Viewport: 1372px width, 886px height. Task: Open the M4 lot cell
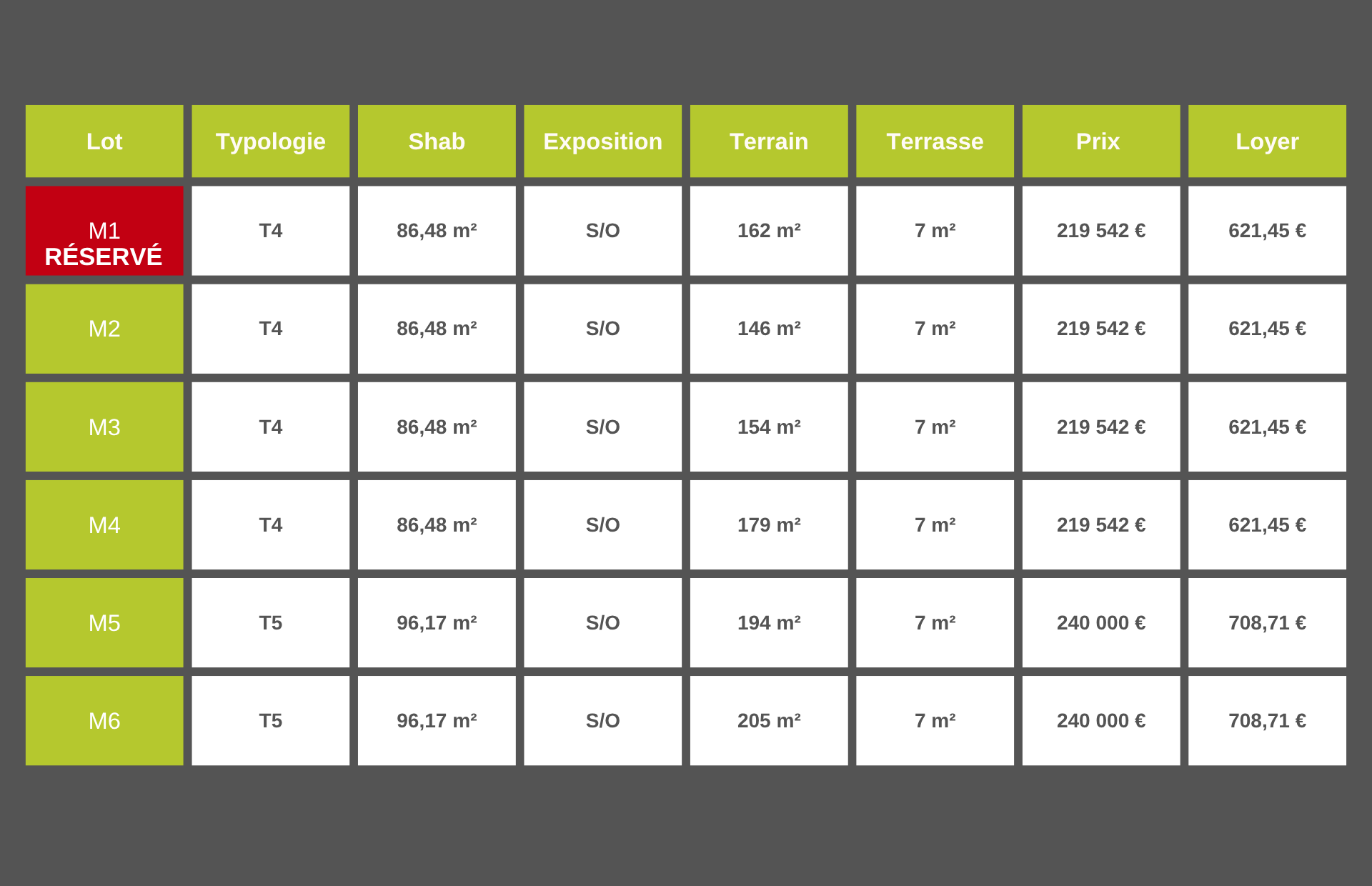(104, 524)
